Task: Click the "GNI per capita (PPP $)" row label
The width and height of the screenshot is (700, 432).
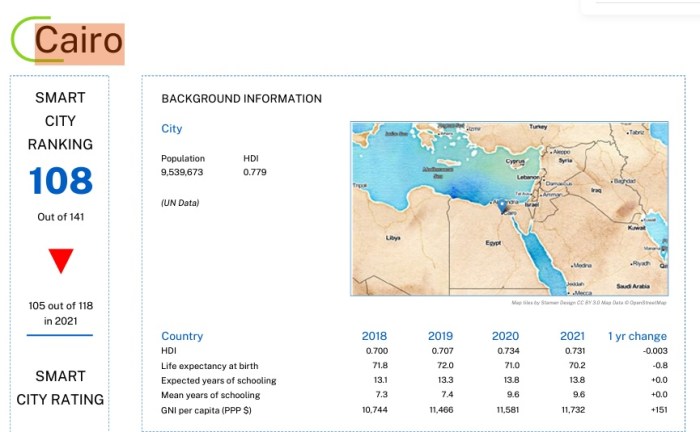Action: click(206, 410)
